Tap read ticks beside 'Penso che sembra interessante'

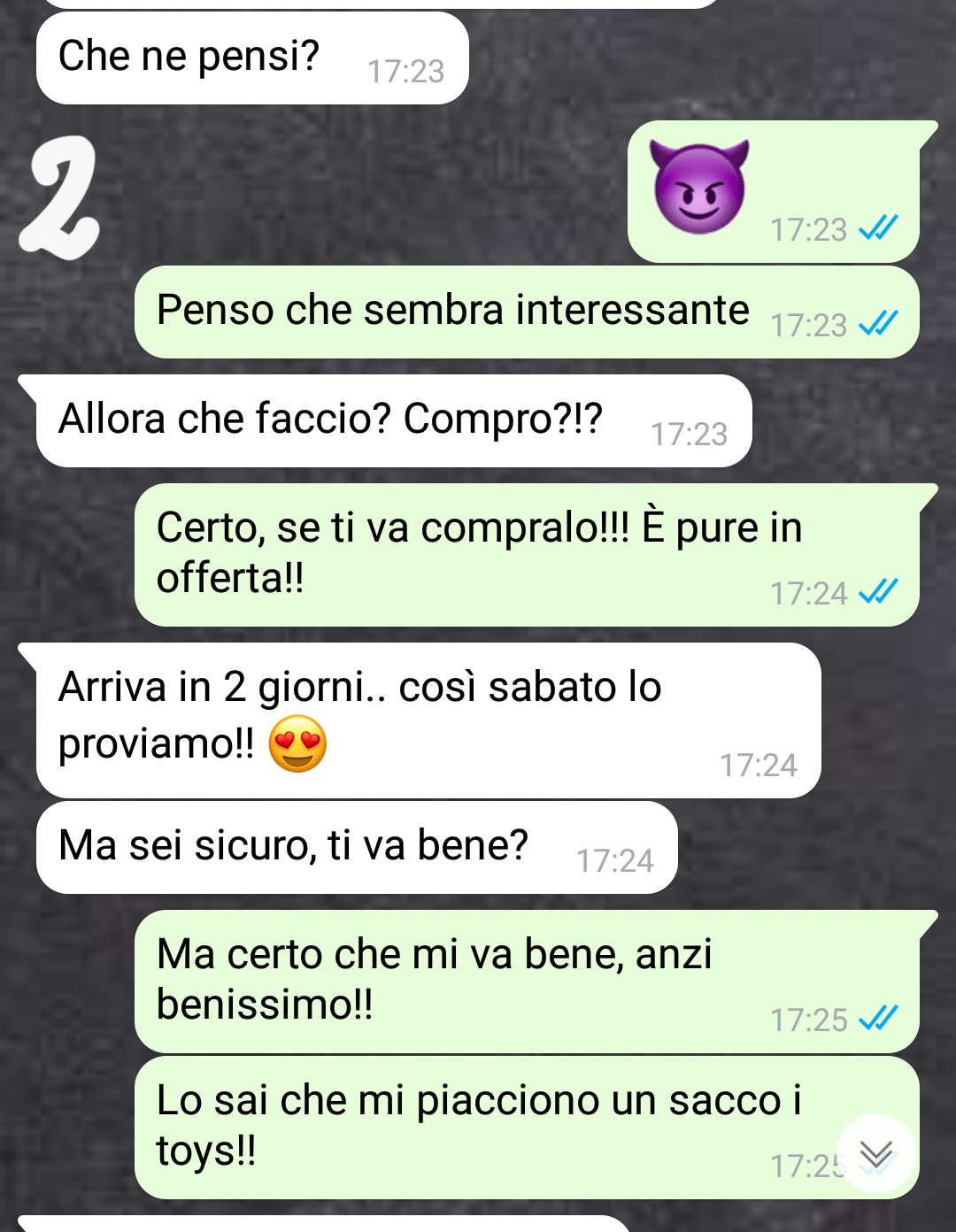tap(878, 324)
